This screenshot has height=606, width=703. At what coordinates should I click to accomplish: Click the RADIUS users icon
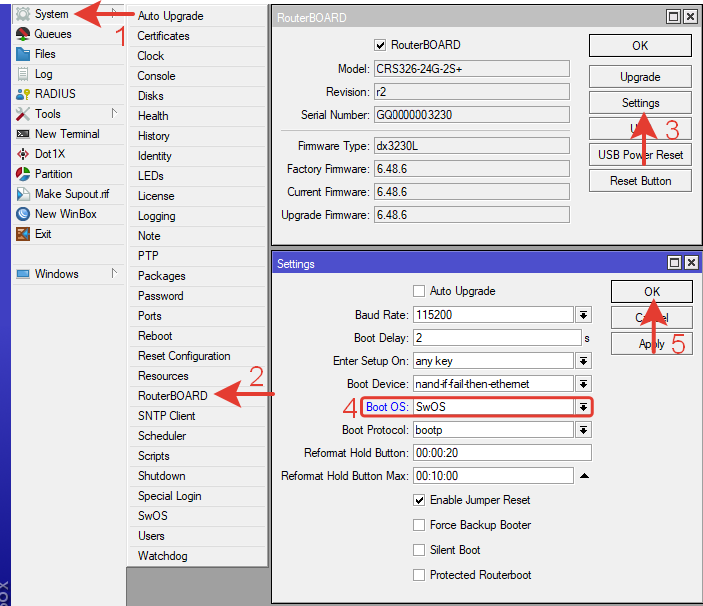[23, 94]
